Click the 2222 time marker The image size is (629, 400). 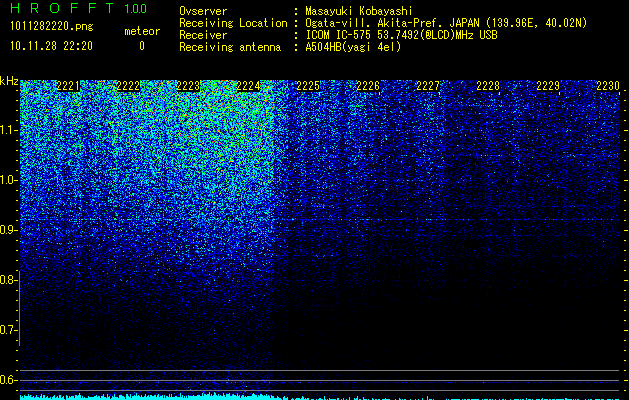[x=128, y=86]
